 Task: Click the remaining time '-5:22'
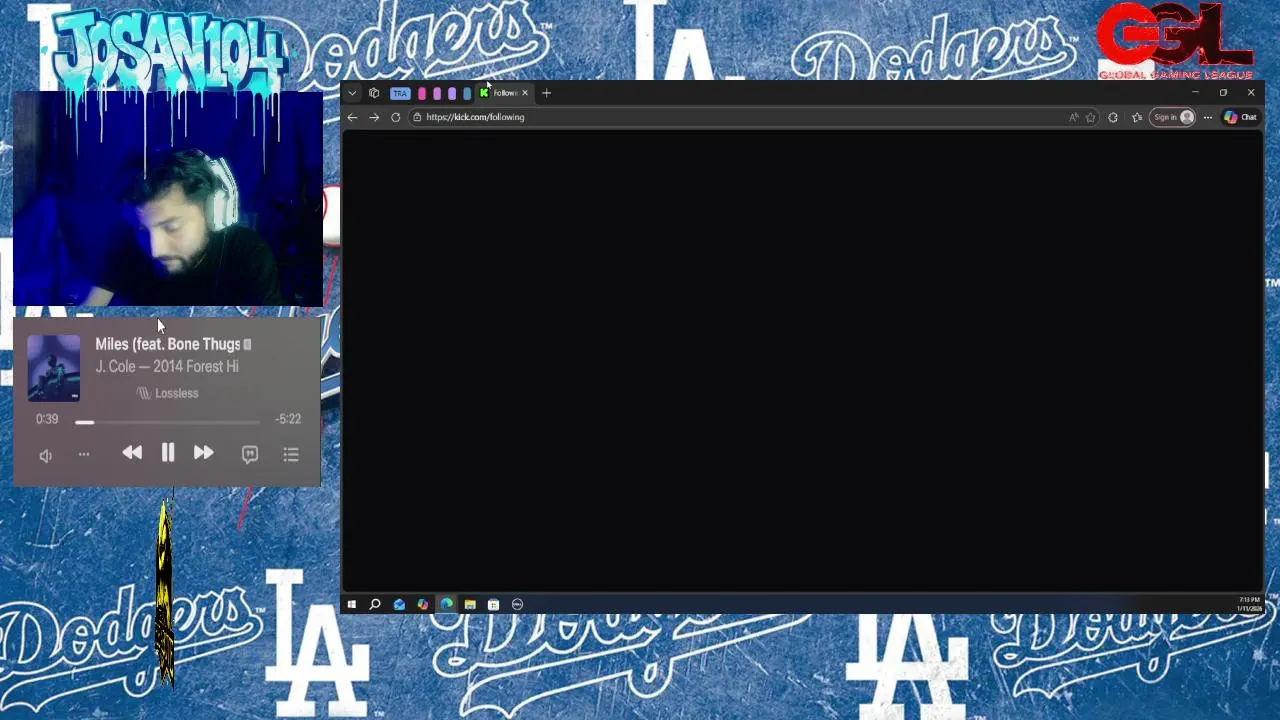[x=288, y=419]
